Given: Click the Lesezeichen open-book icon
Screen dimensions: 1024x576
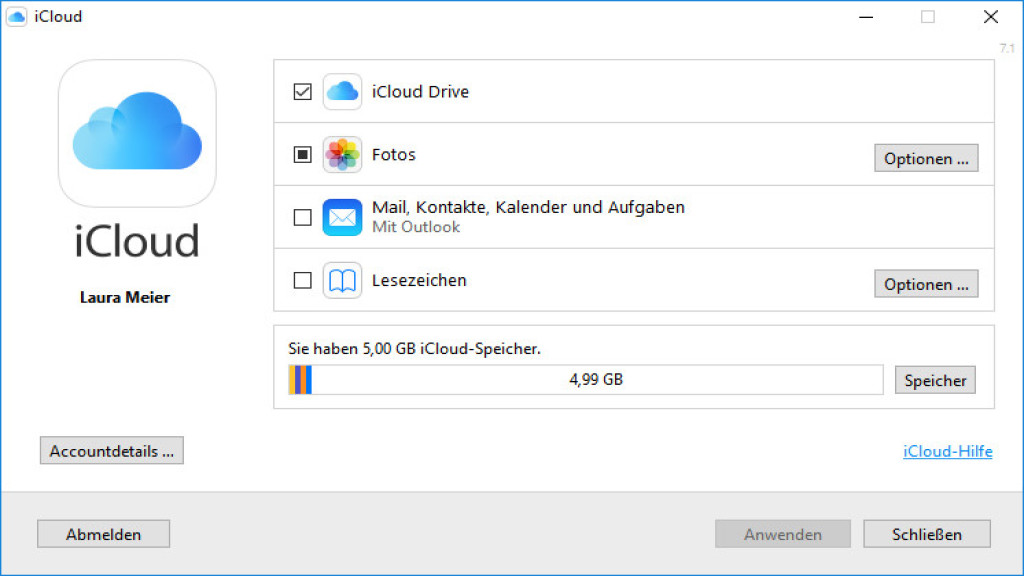Looking at the screenshot, I should click(x=342, y=281).
